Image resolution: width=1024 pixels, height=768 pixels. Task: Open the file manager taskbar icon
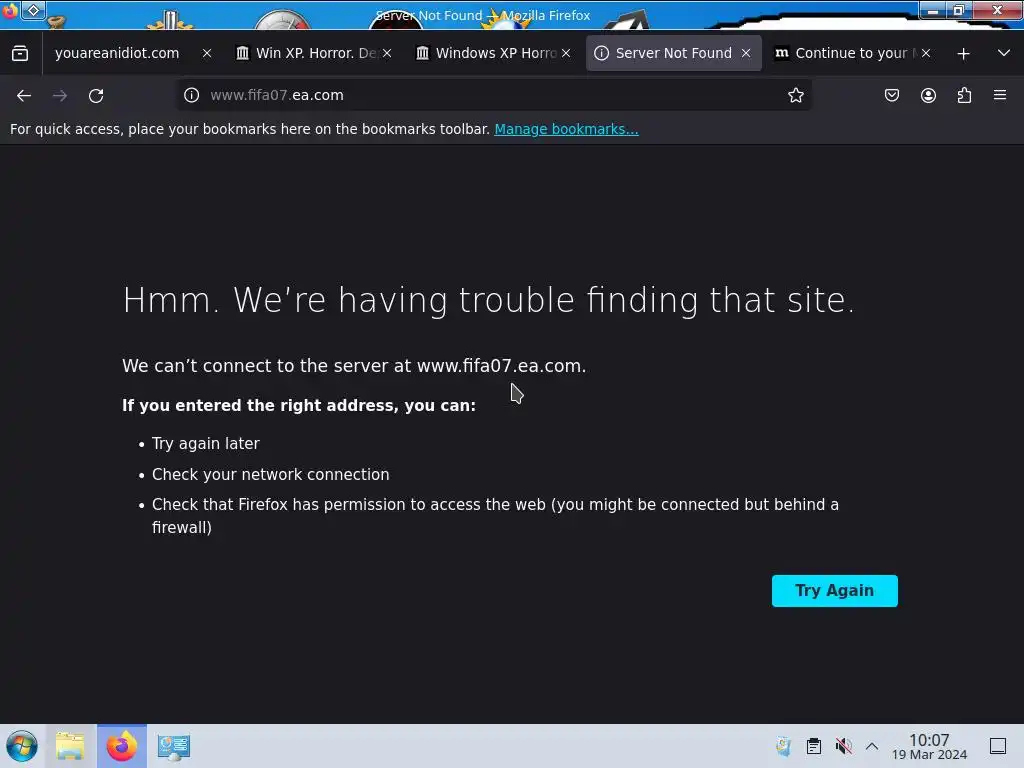tap(70, 746)
